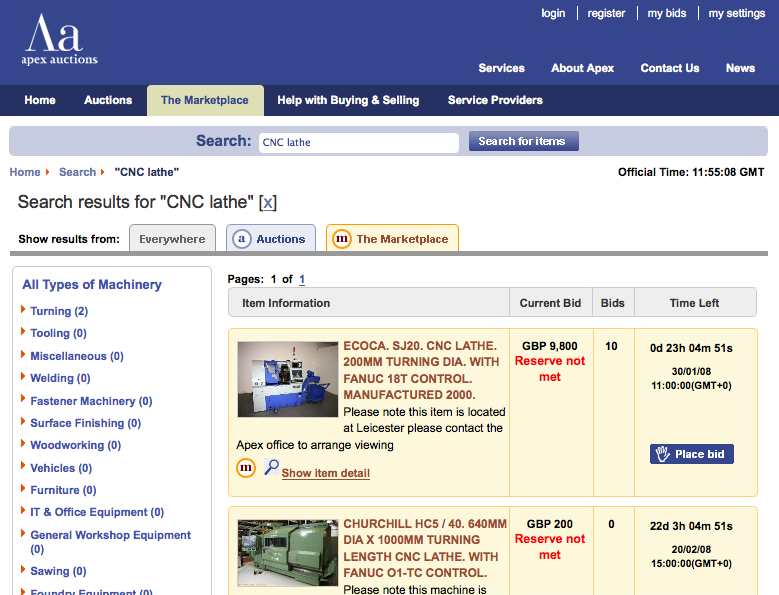Viewport: 779px width, 595px height.
Task: Click the Current Bid column header
Action: [x=550, y=303]
